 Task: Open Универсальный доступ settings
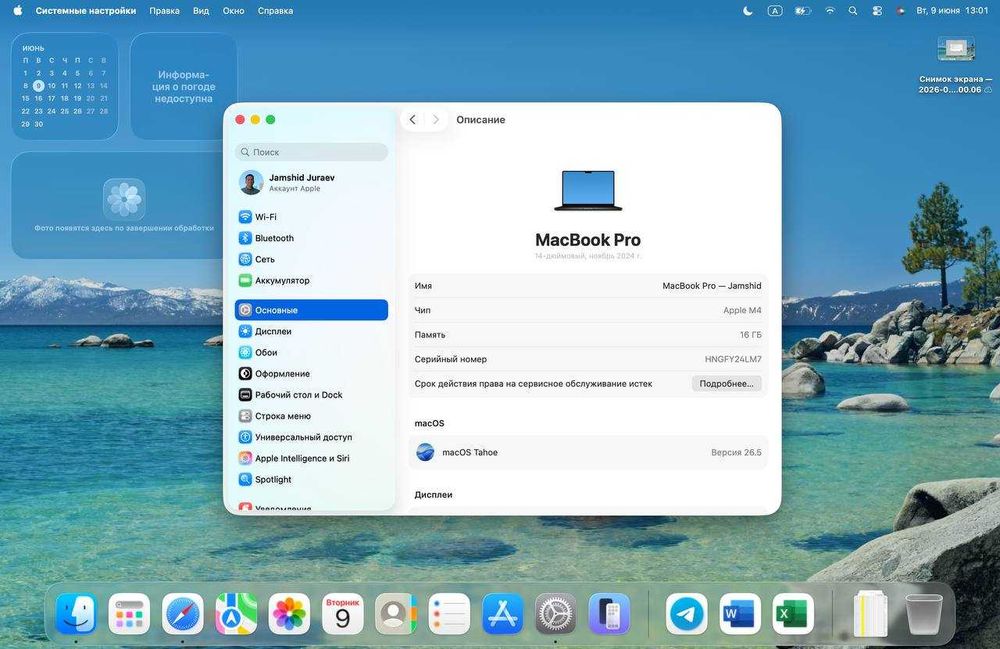(311, 437)
